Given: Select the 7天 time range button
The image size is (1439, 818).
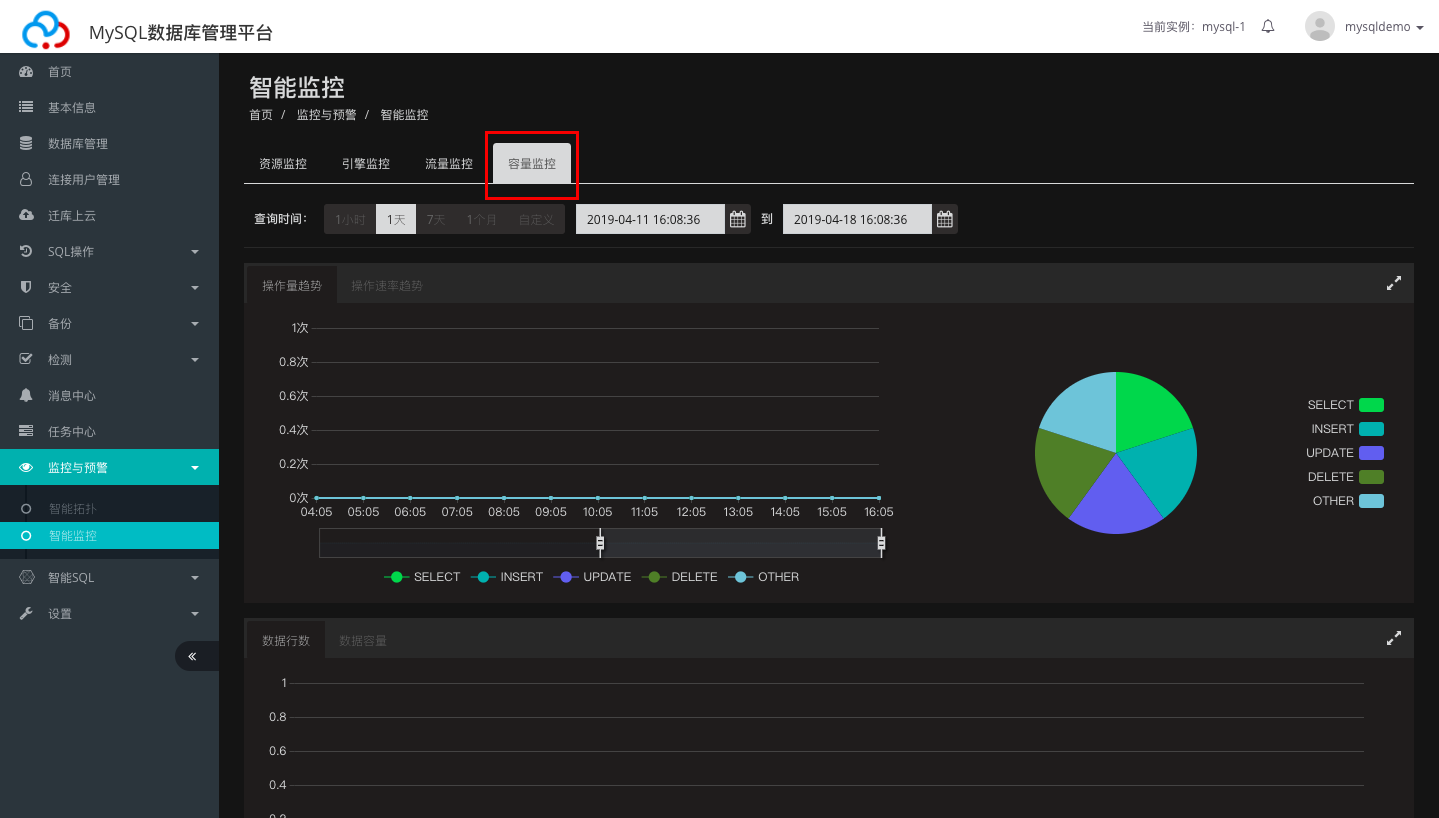Looking at the screenshot, I should [x=436, y=219].
